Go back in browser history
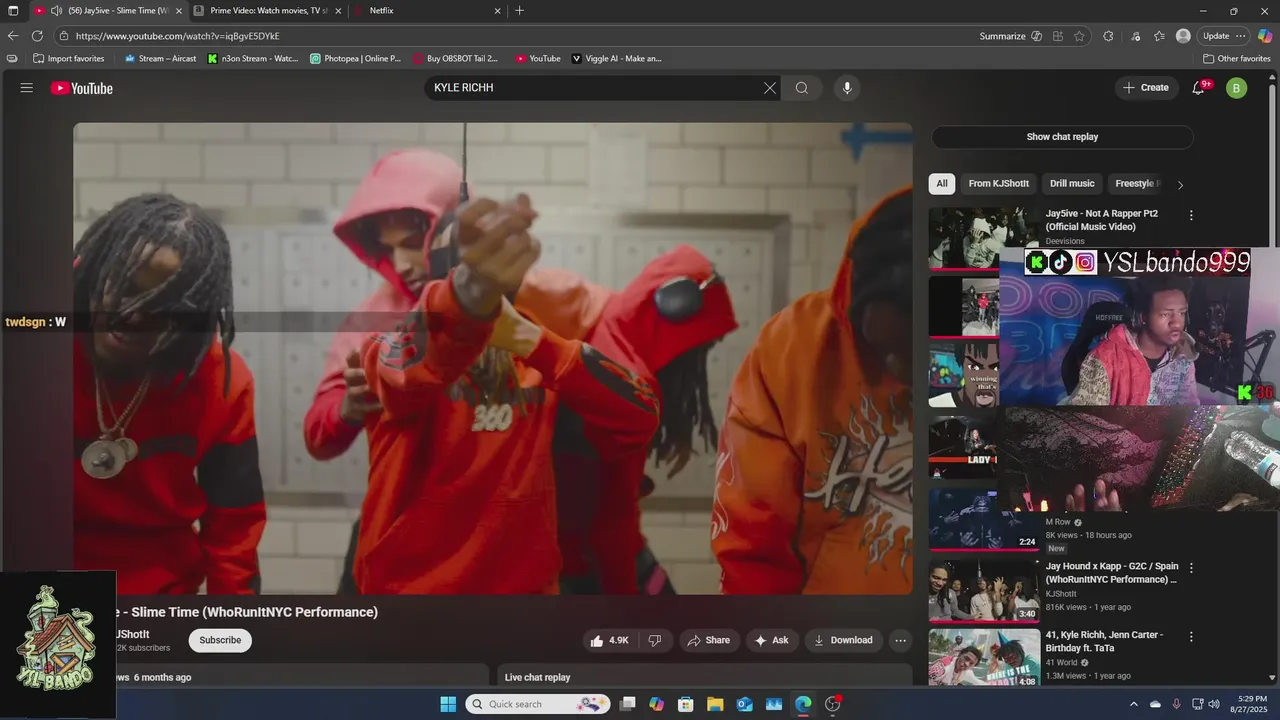 click(x=13, y=36)
